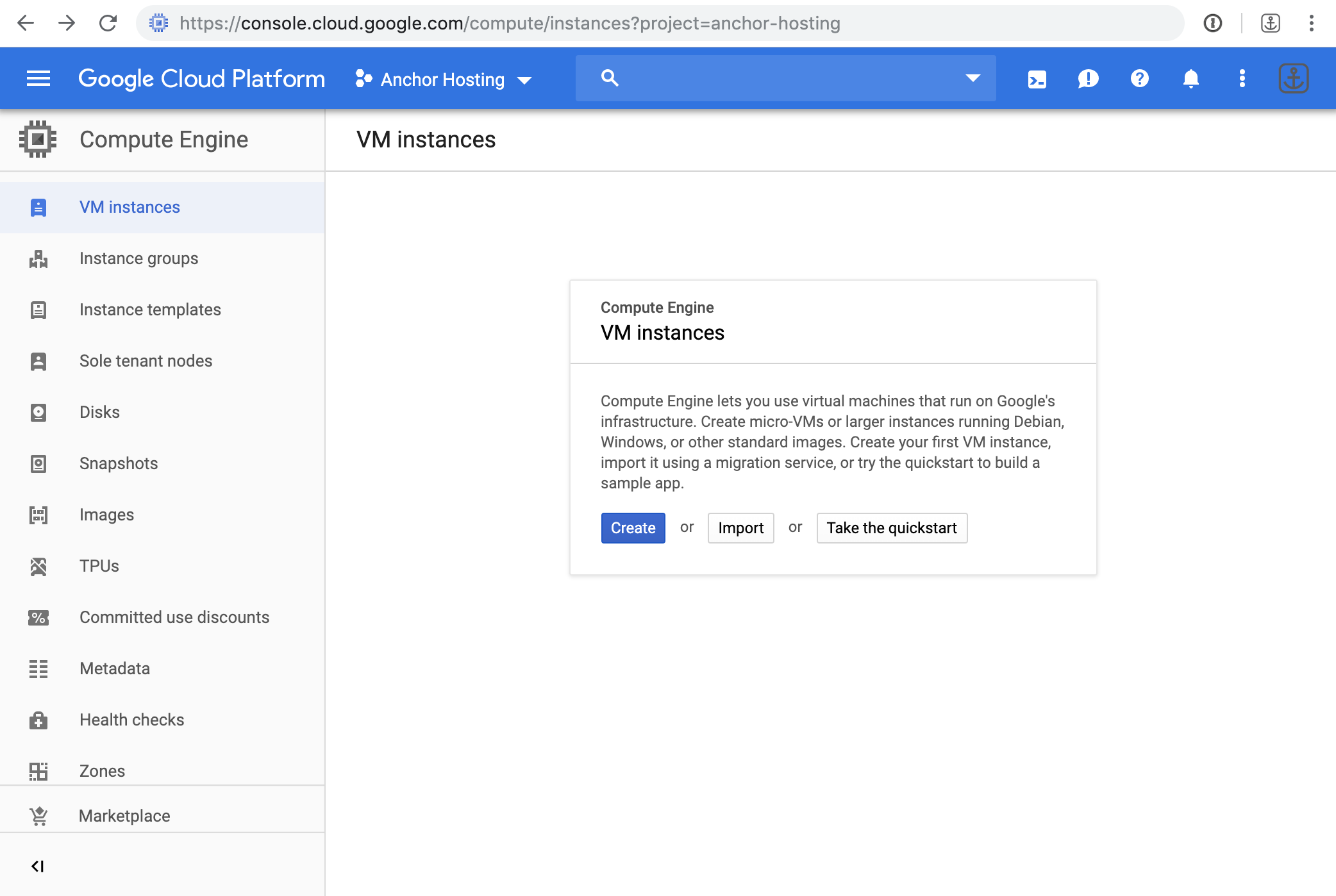Open the account avatar anchor icon
This screenshot has width=1336, height=896.
[1294, 79]
